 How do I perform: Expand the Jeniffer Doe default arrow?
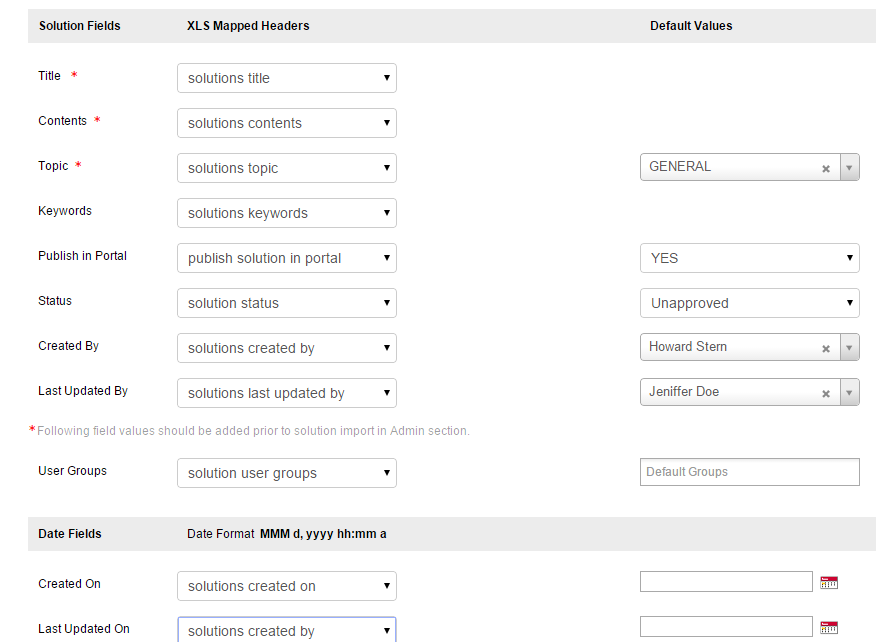(x=849, y=393)
